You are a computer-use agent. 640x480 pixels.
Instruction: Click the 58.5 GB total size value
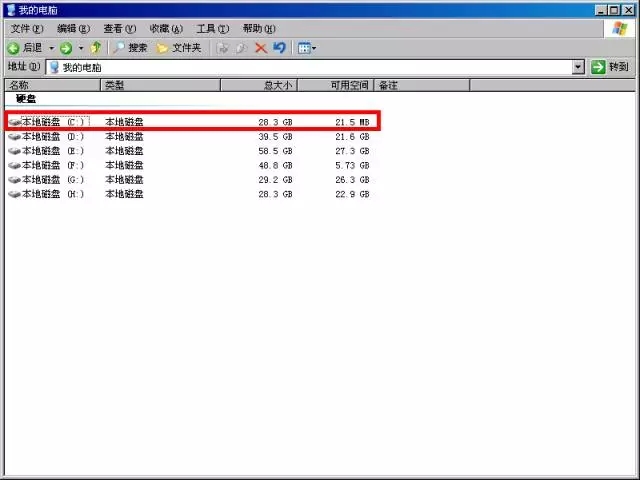pos(275,151)
